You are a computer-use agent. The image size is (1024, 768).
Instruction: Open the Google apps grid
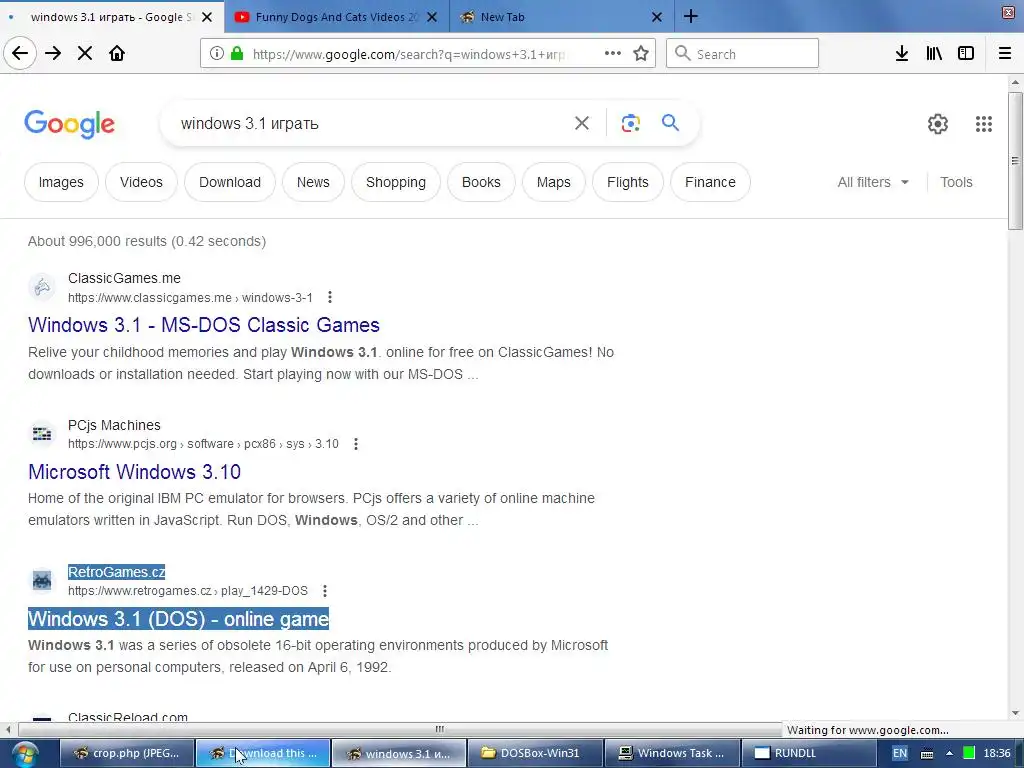pos(984,124)
